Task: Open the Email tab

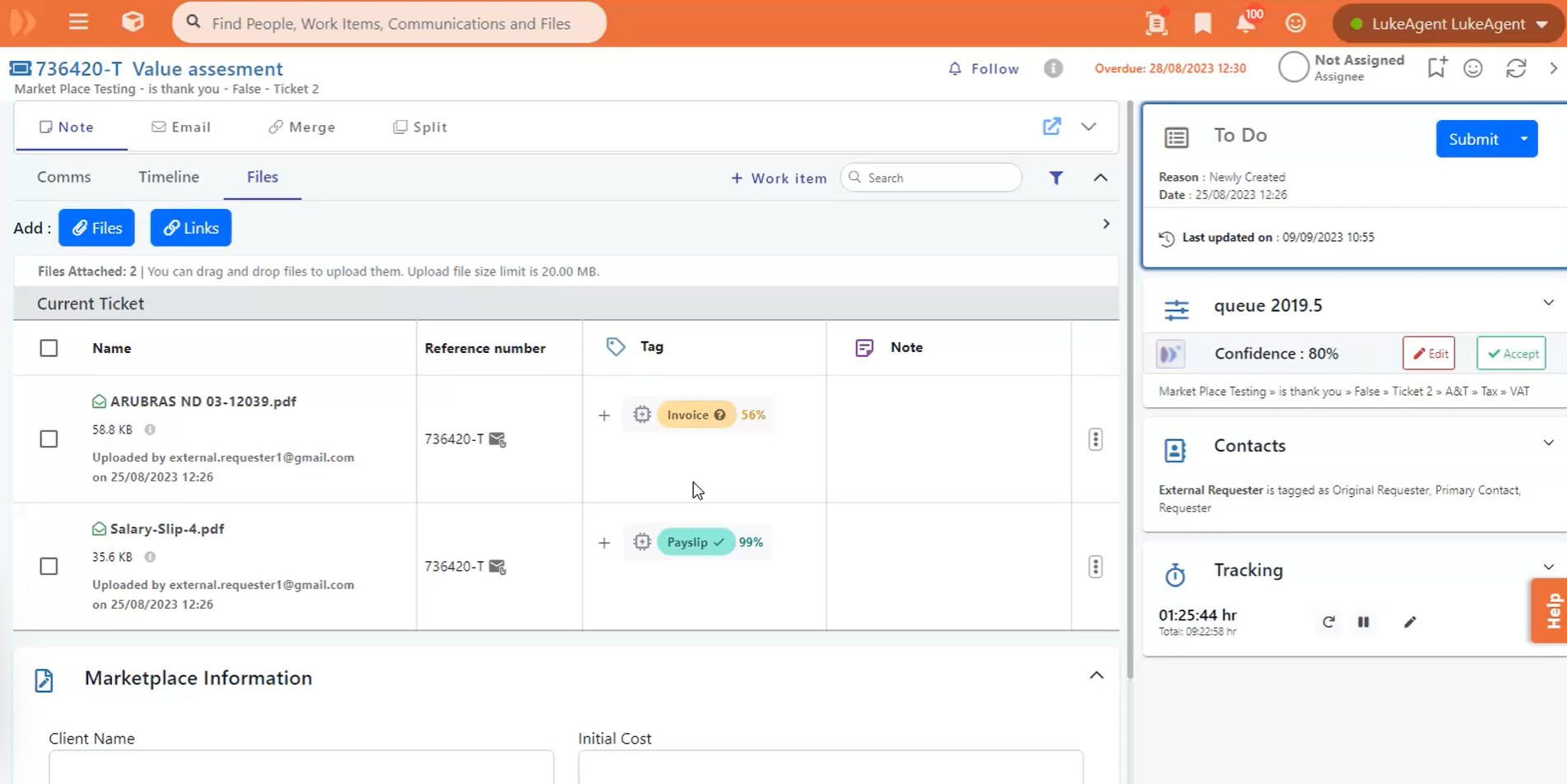Action: (181, 127)
